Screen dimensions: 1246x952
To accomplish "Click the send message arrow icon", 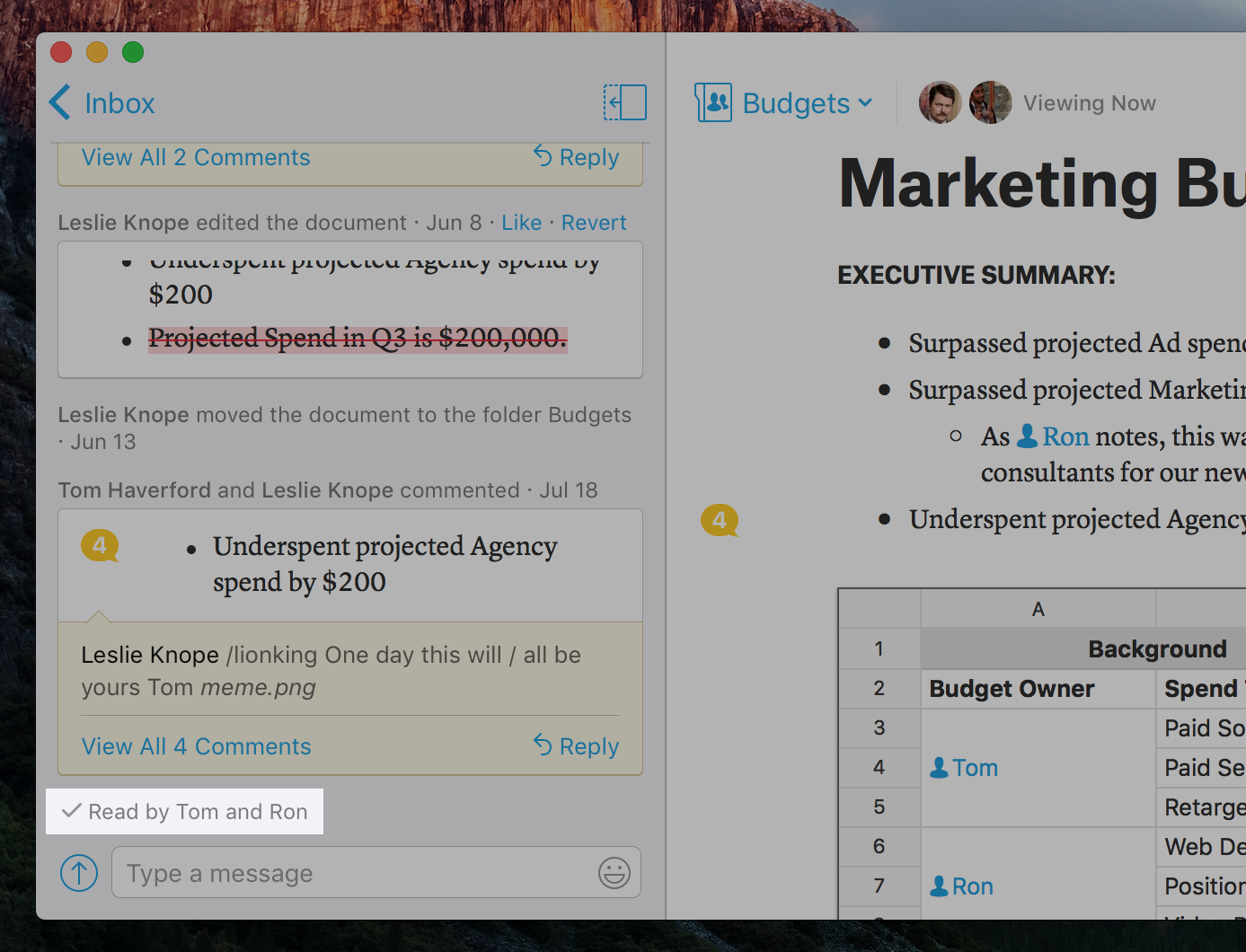I will [x=79, y=872].
